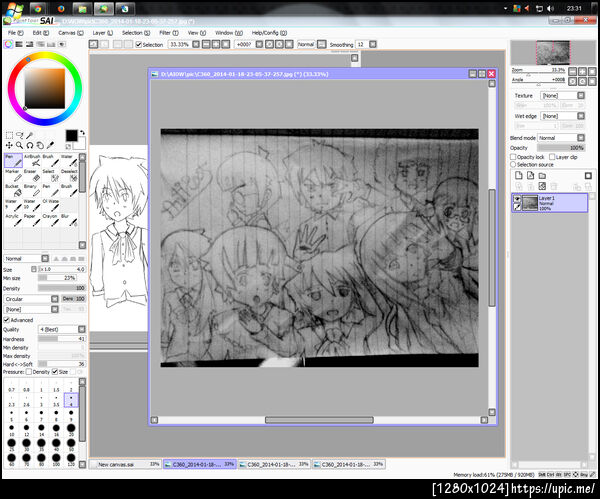Click the black foreground color swatch
The width and height of the screenshot is (600, 499).
click(71, 135)
